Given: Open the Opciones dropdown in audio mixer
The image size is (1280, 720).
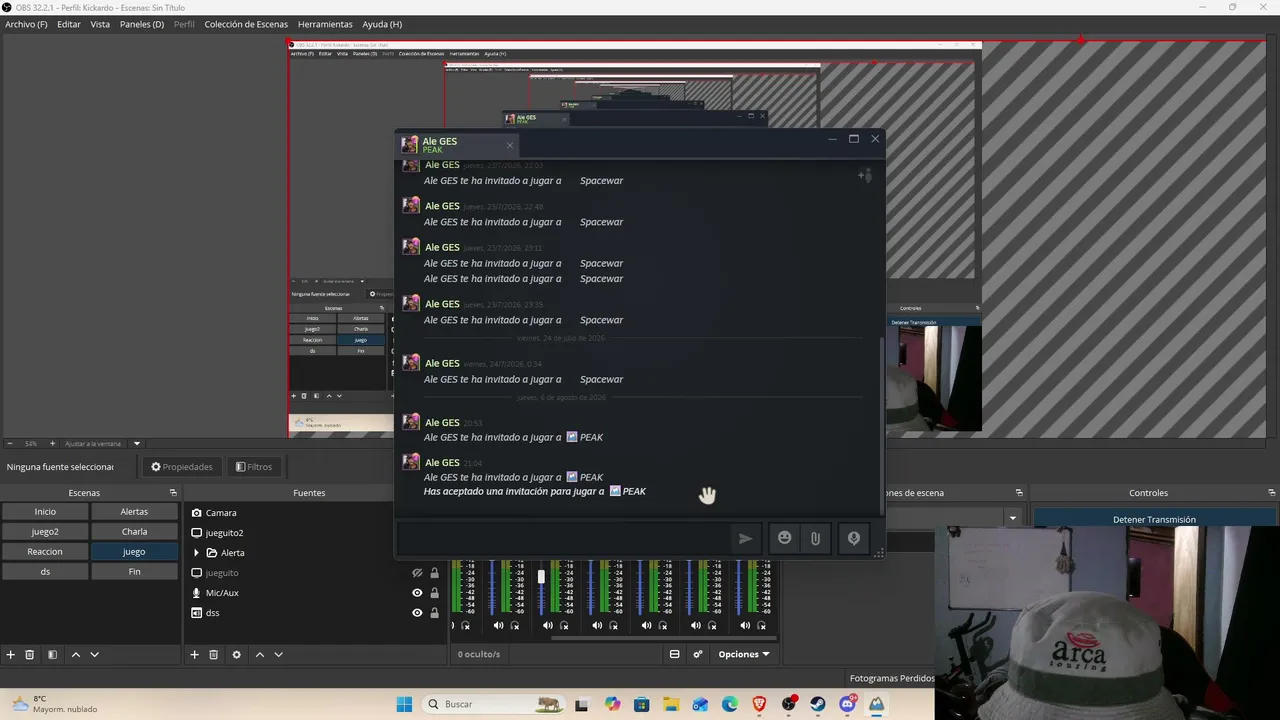Looking at the screenshot, I should pyautogui.click(x=744, y=654).
